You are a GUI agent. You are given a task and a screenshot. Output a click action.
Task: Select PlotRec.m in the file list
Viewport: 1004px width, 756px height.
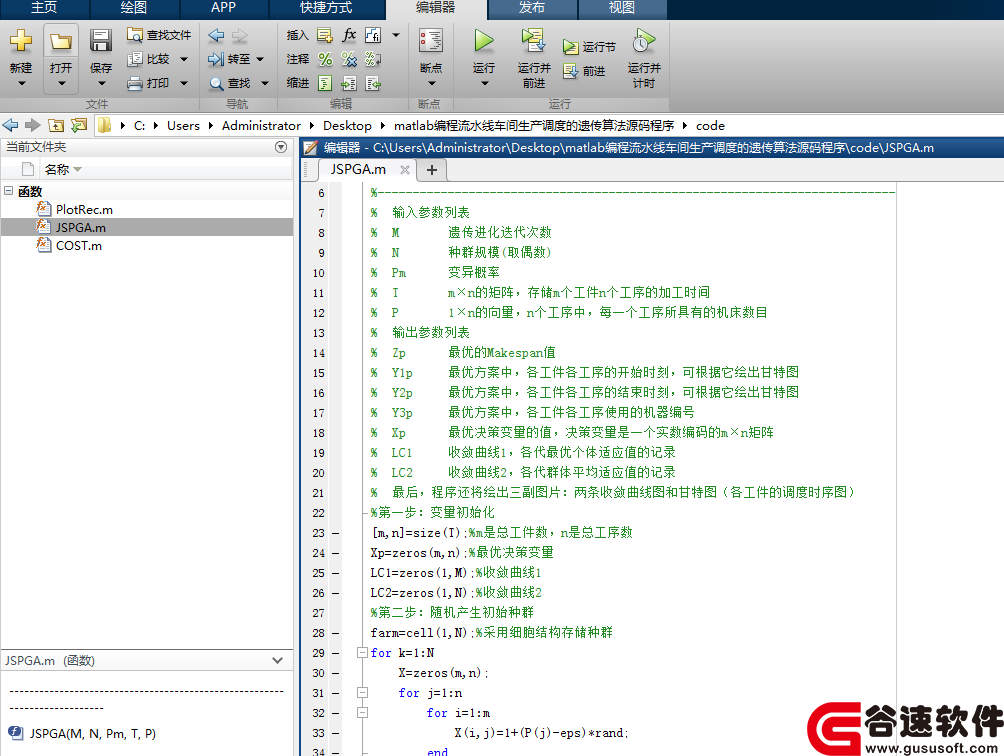coord(84,209)
